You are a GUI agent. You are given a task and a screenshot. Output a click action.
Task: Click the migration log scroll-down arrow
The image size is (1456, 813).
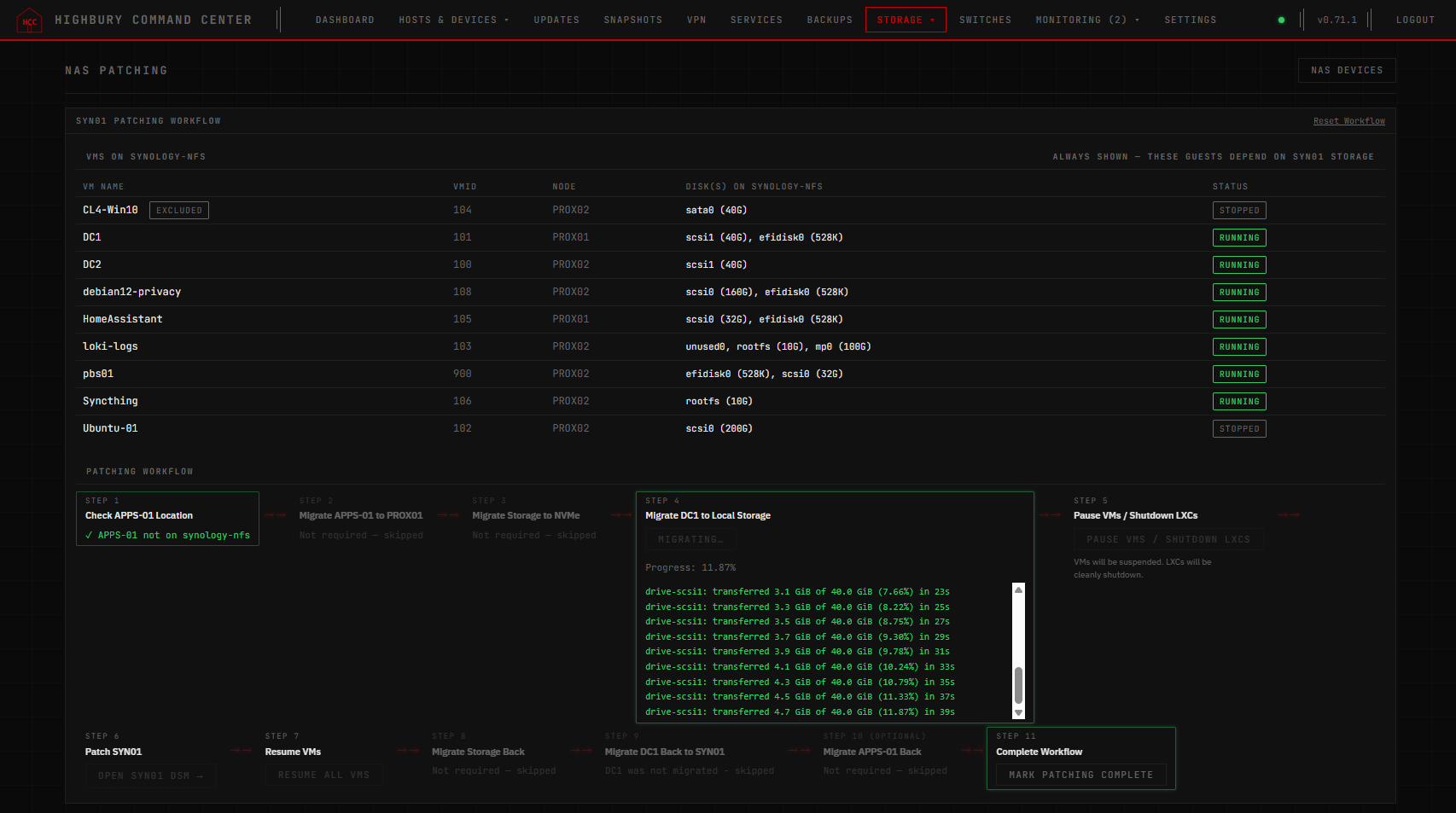coord(1018,713)
